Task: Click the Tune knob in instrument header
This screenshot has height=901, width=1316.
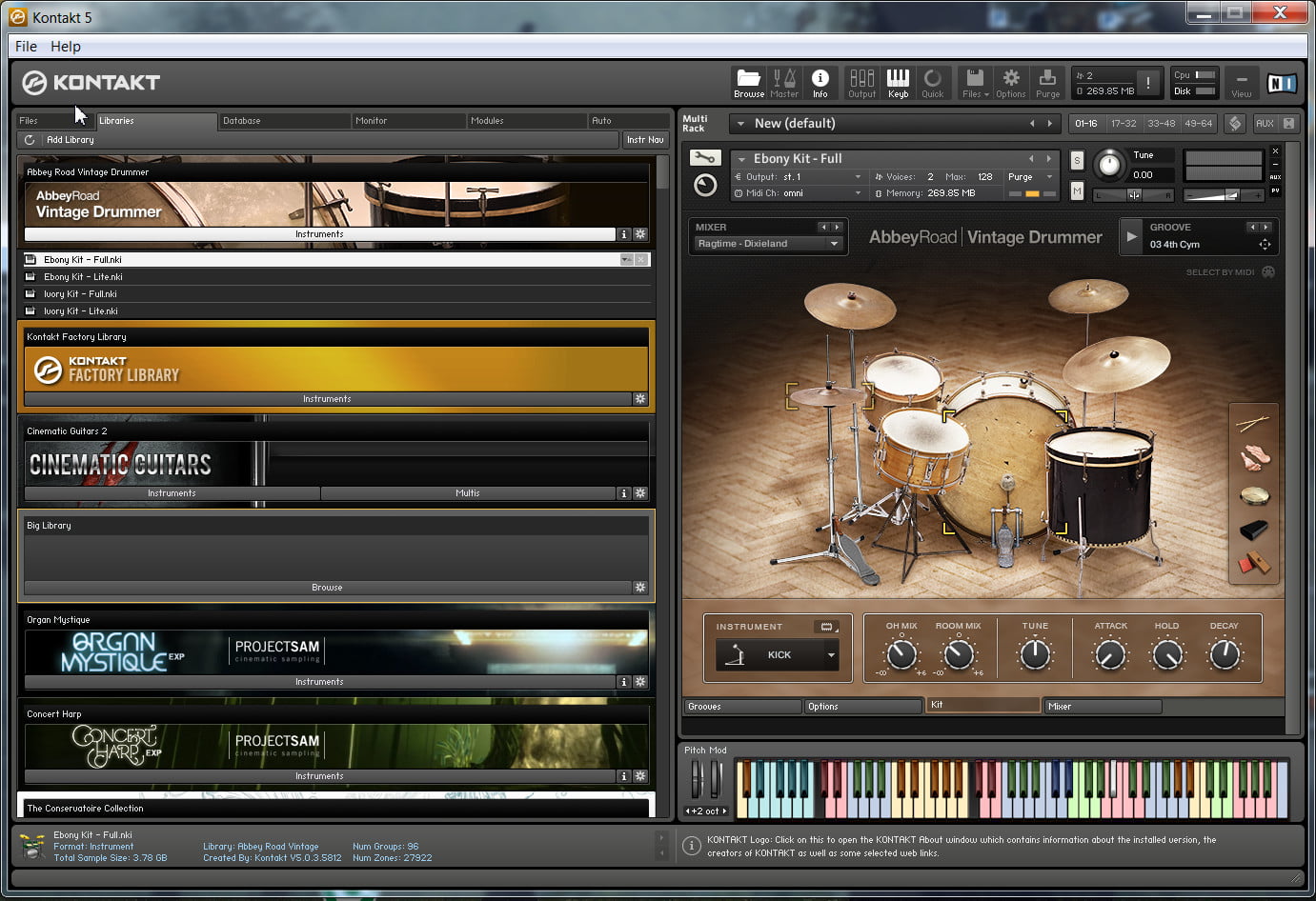Action: coord(1109,166)
